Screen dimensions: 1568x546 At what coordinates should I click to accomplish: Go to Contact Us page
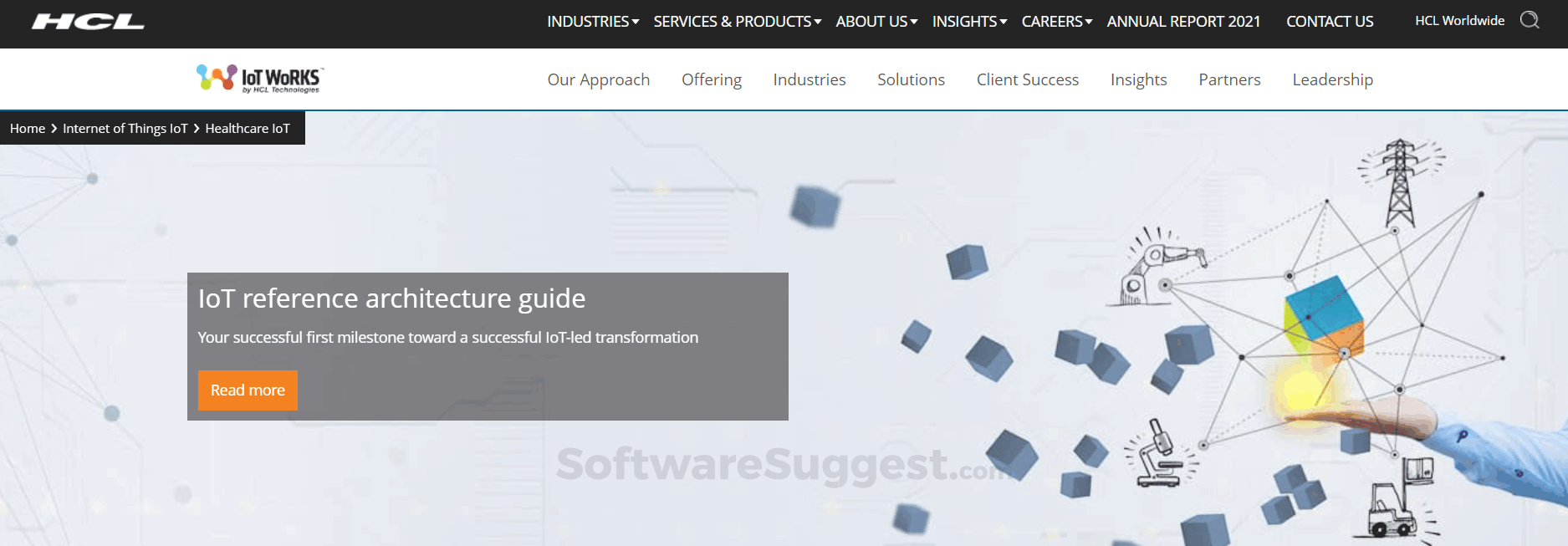1329,22
